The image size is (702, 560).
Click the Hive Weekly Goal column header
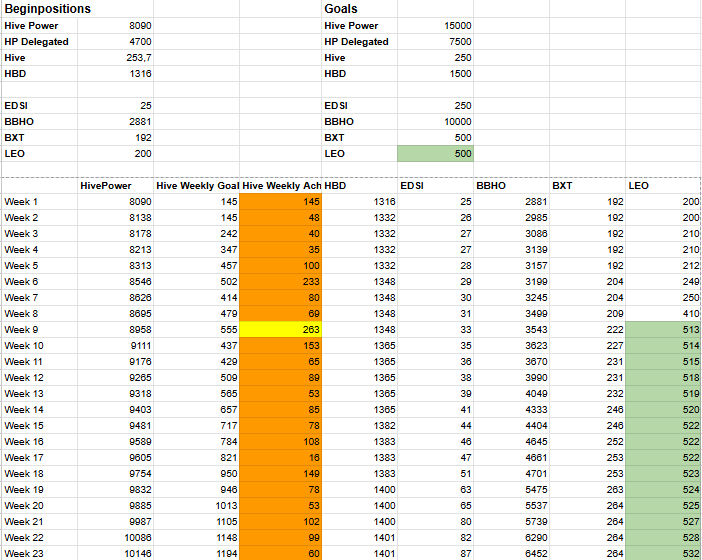click(x=196, y=186)
